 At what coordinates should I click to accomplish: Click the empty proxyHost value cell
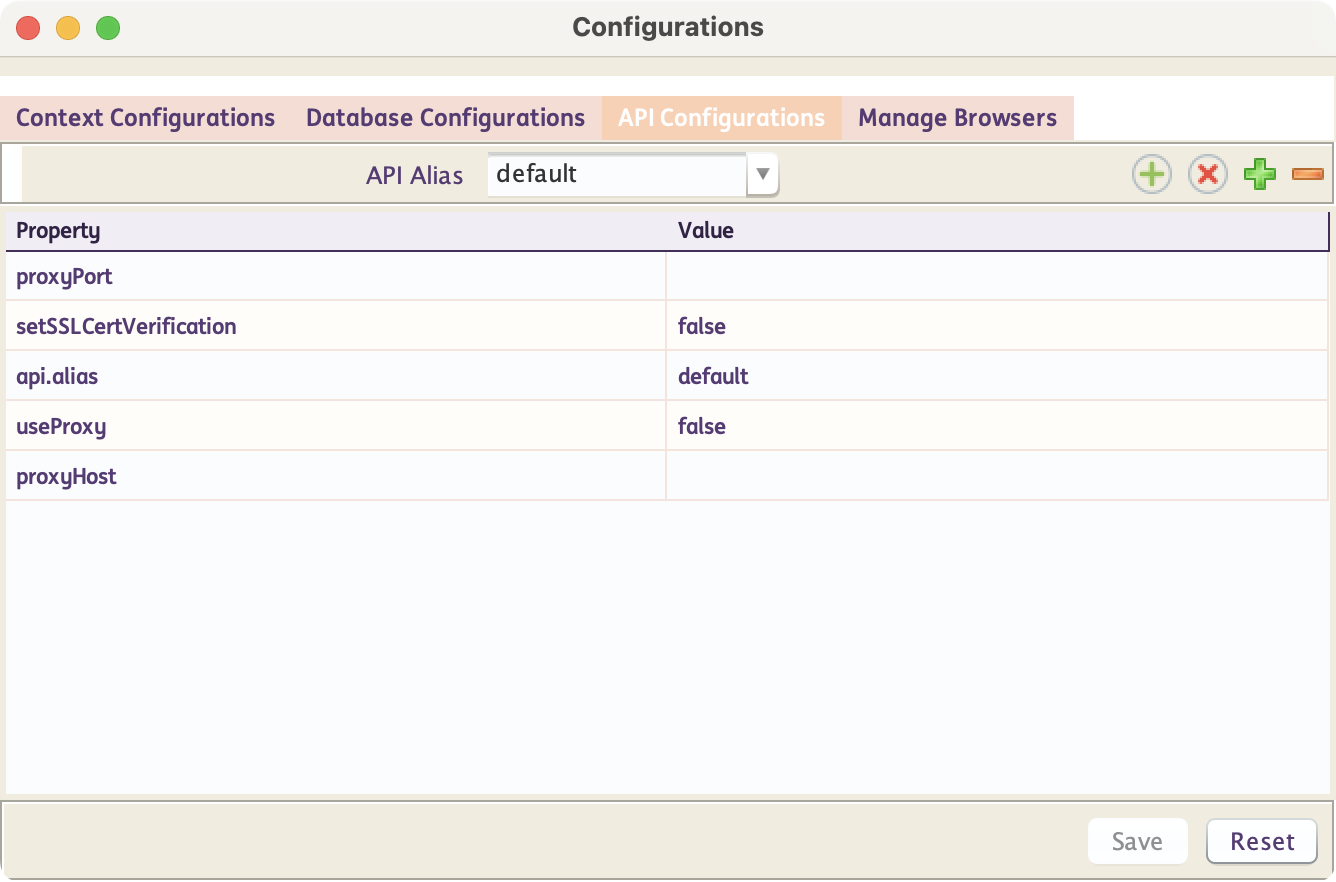point(996,477)
